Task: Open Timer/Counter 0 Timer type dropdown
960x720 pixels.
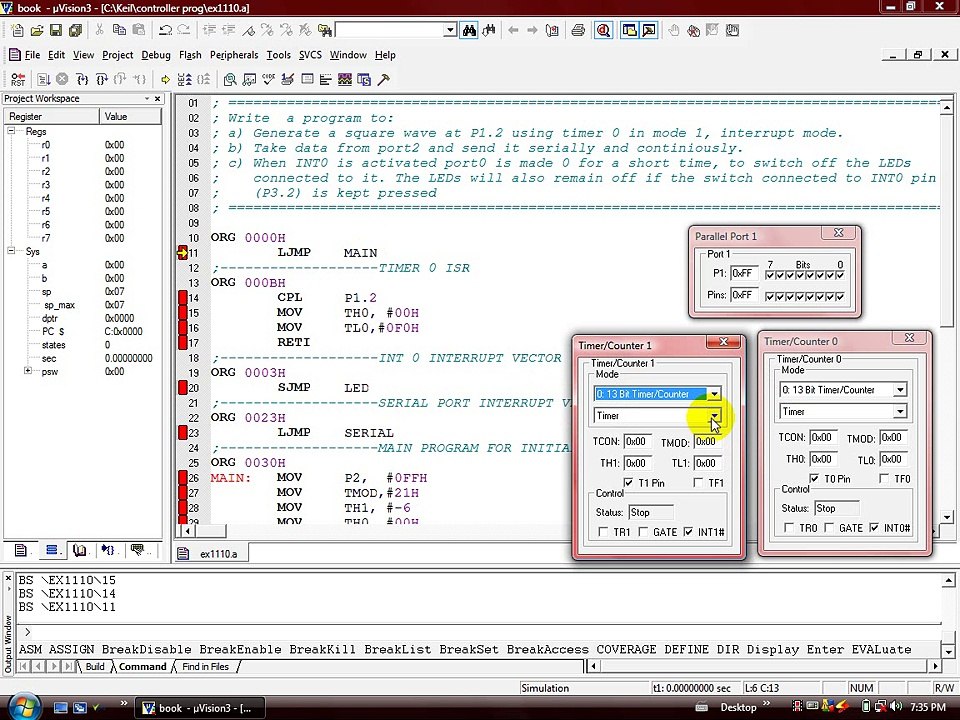Action: [900, 412]
